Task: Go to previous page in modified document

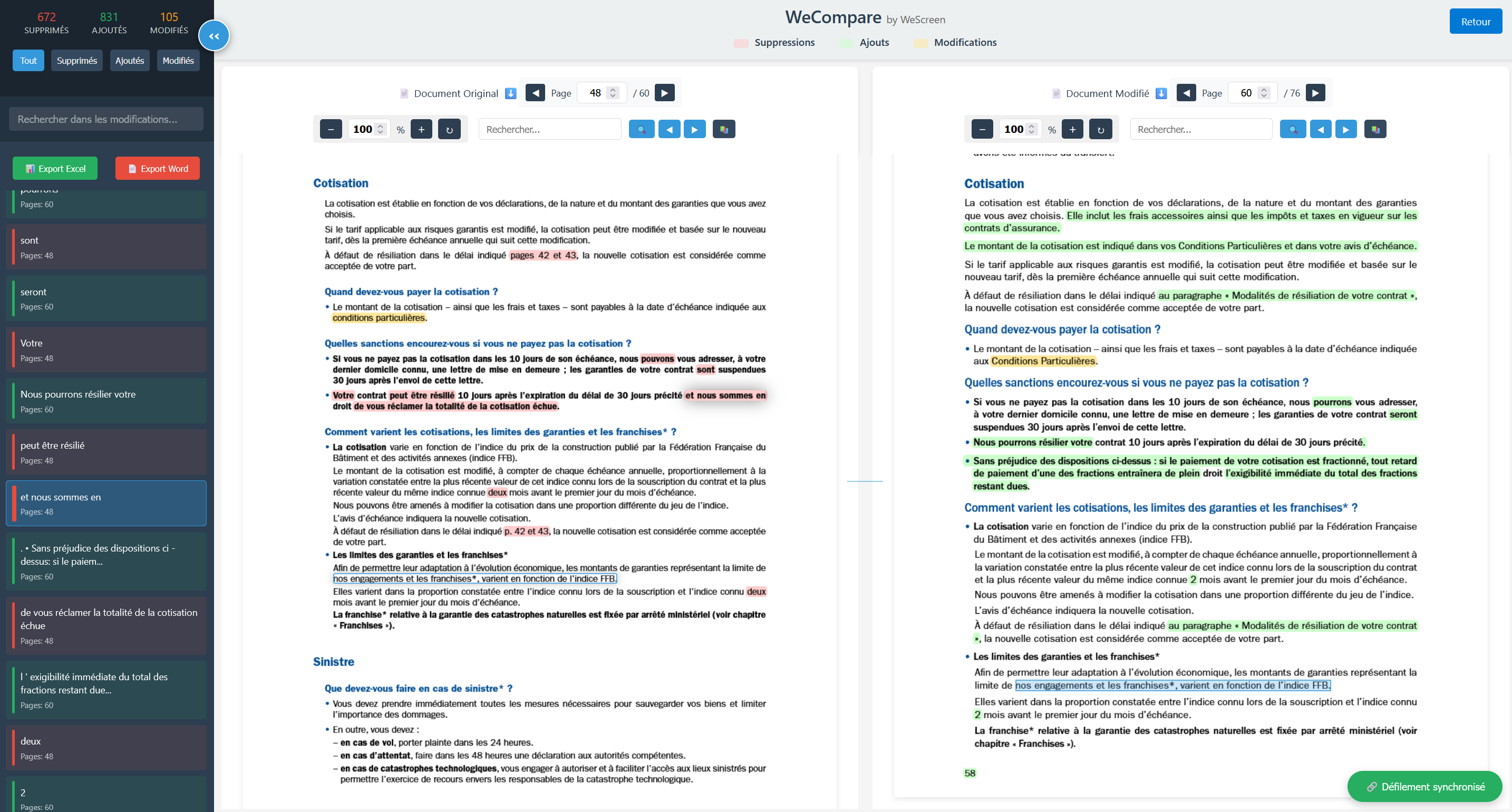Action: point(1186,93)
